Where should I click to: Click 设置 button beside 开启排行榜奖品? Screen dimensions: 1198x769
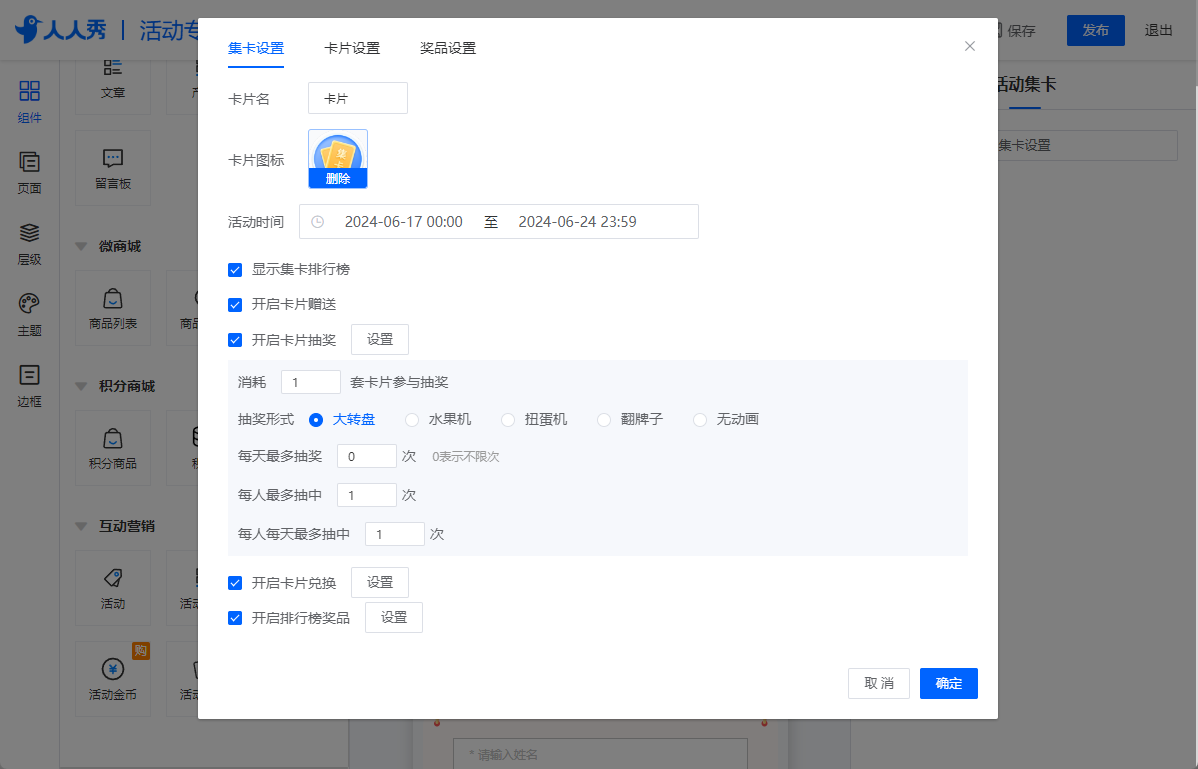[x=394, y=618]
